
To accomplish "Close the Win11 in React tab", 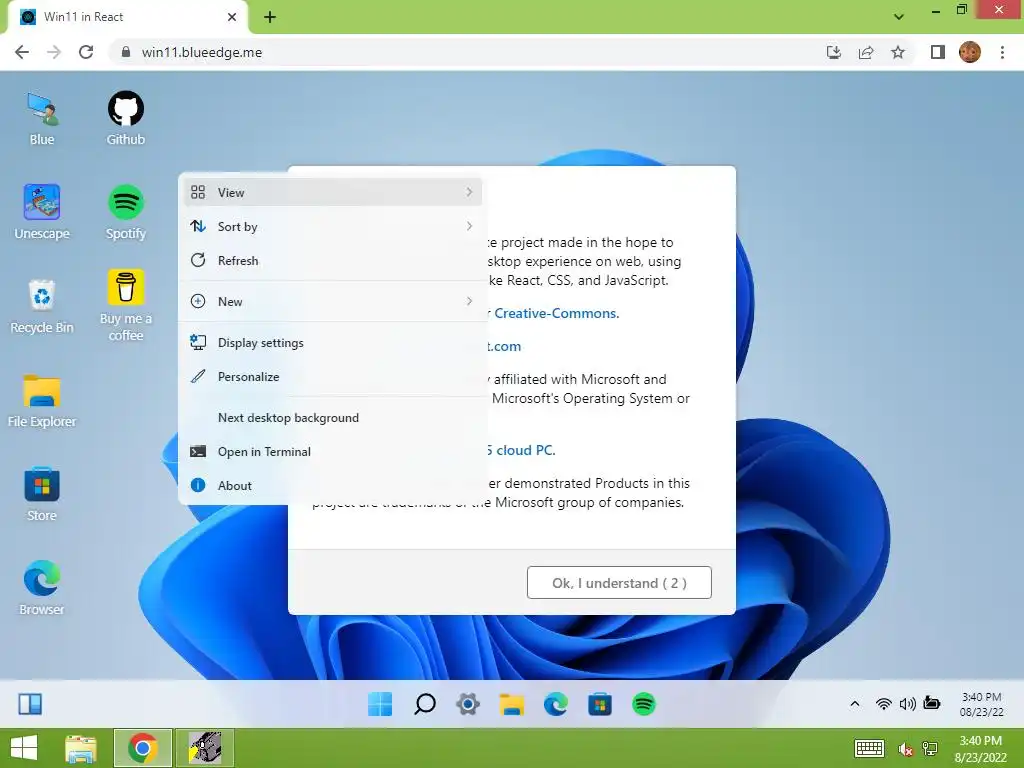I will pyautogui.click(x=232, y=17).
